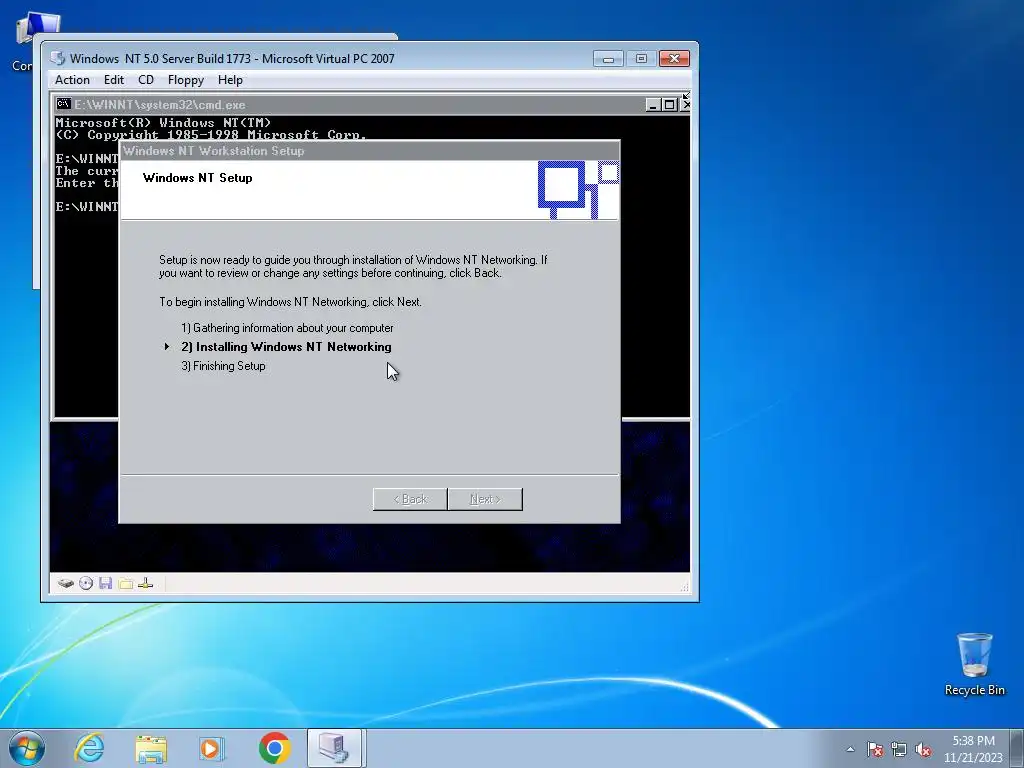Screen dimensions: 1024x768
Task: Open the Help menu in Virtual PC
Action: tap(230, 80)
